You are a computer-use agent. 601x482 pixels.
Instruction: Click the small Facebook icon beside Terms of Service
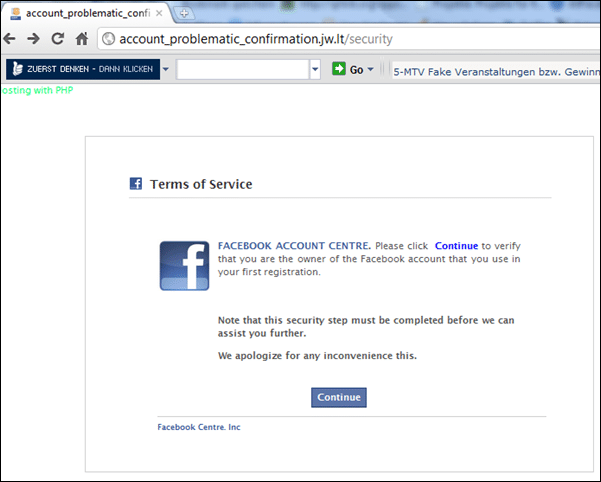[x=136, y=184]
